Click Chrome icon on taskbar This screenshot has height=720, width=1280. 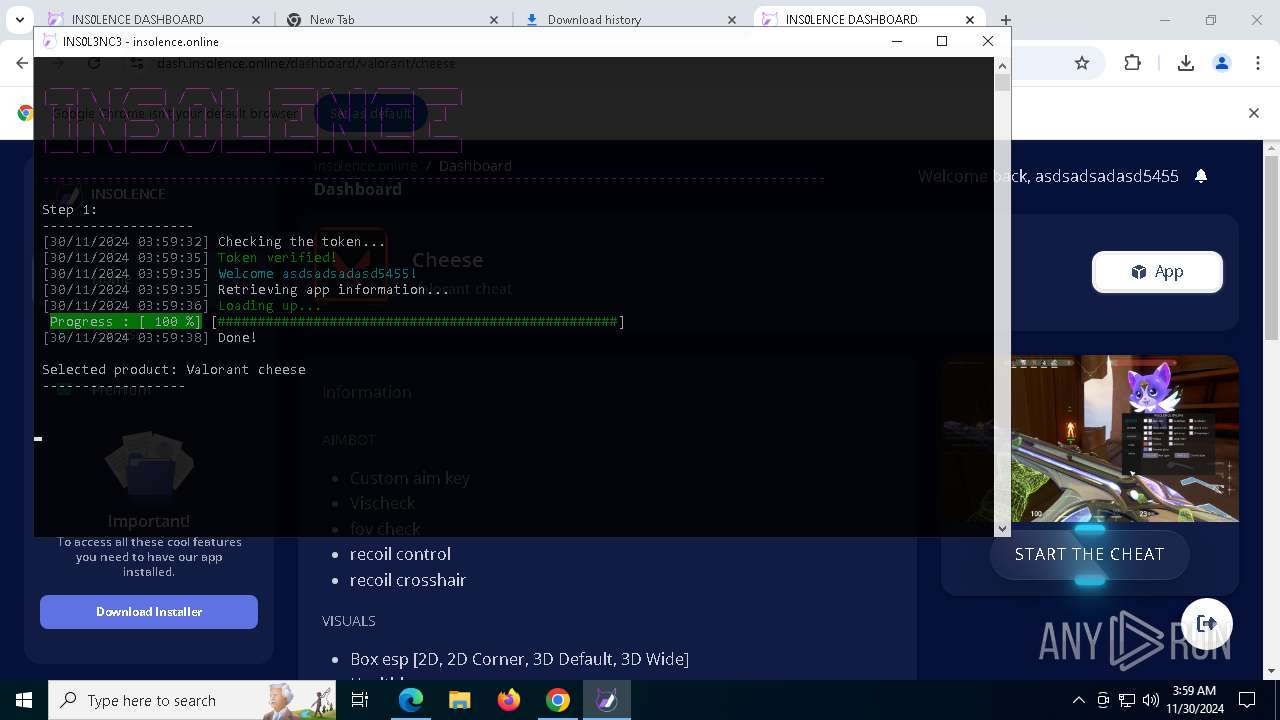tap(558, 700)
